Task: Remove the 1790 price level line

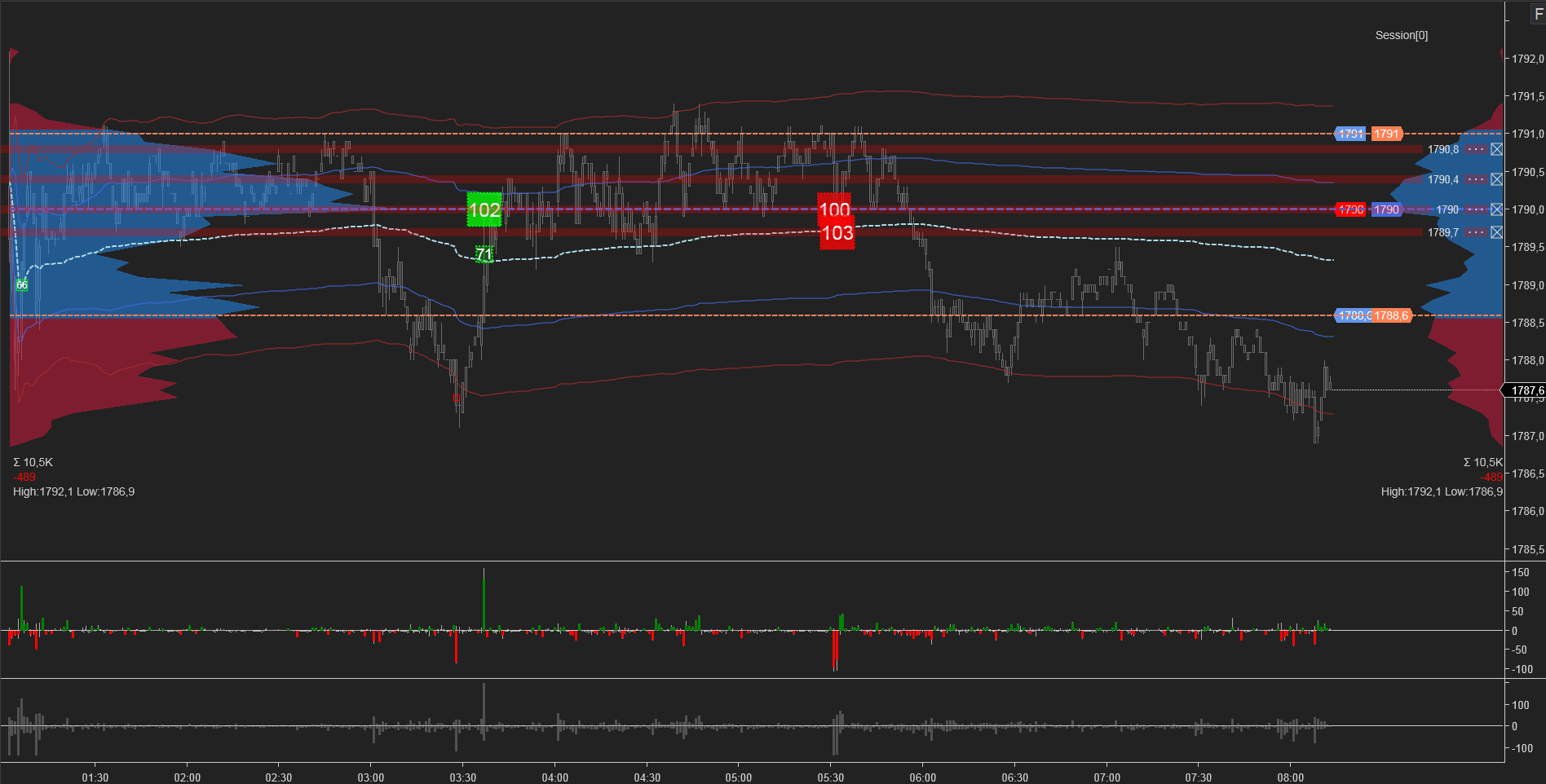Action: [1496, 209]
